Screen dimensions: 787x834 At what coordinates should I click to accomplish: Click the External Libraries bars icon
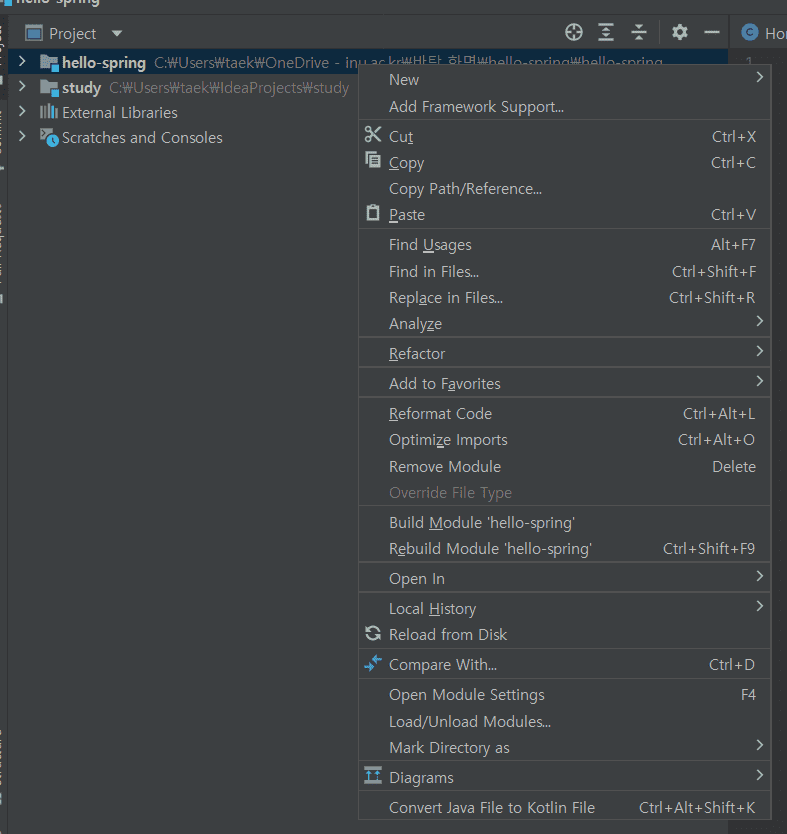[x=49, y=112]
